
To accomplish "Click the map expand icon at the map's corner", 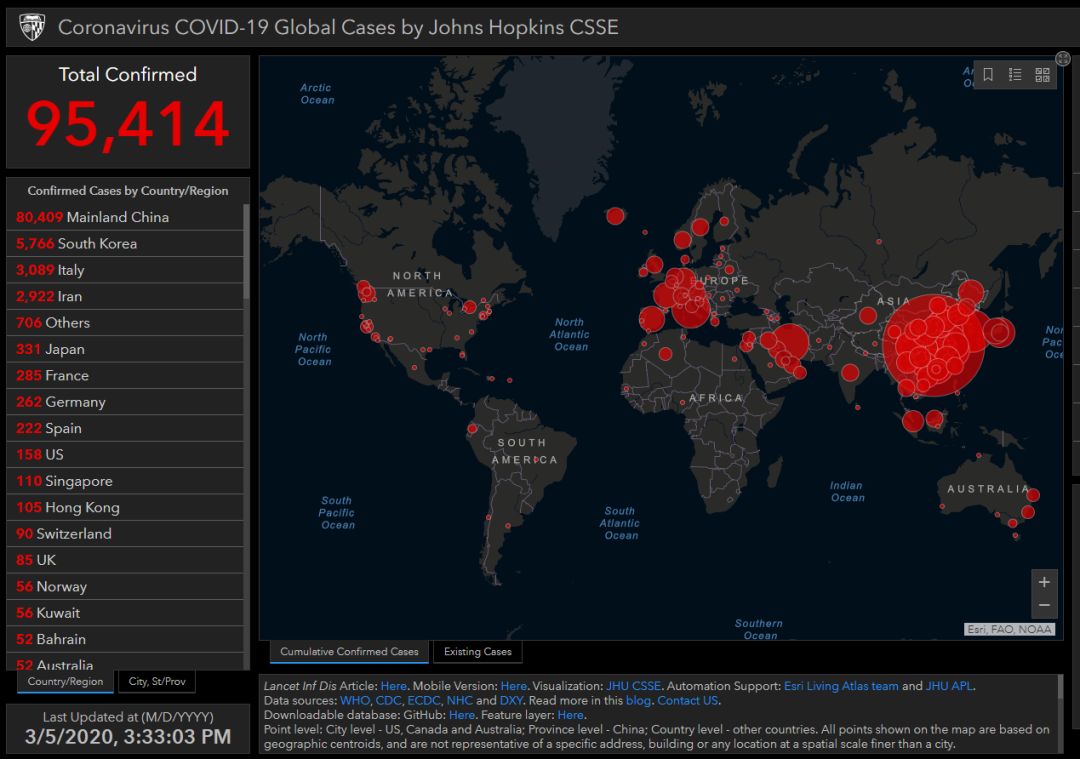I will [x=1063, y=59].
